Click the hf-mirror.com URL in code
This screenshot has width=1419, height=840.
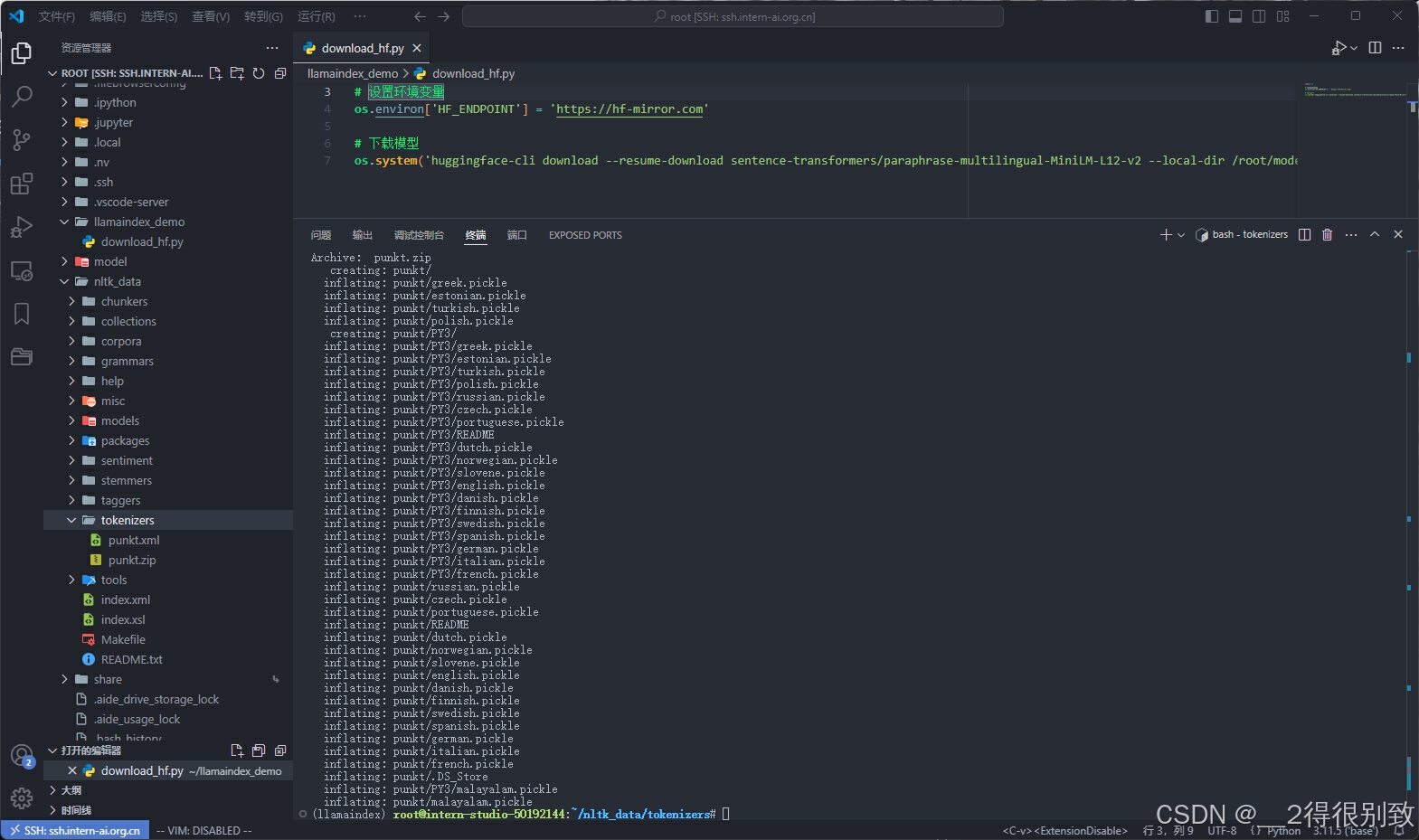(629, 109)
